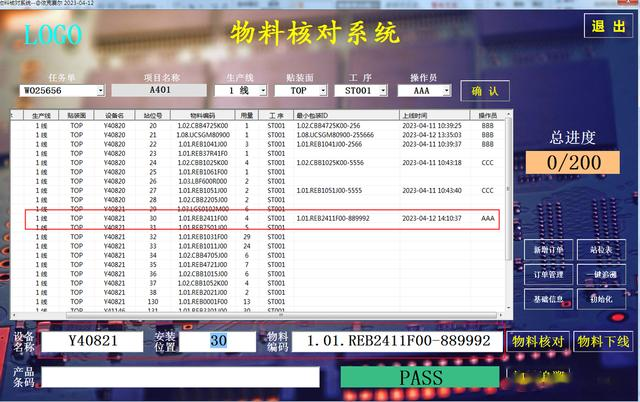Image resolution: width=640 pixels, height=402 pixels.
Task: Click the 站位号 column header
Action: (x=153, y=115)
